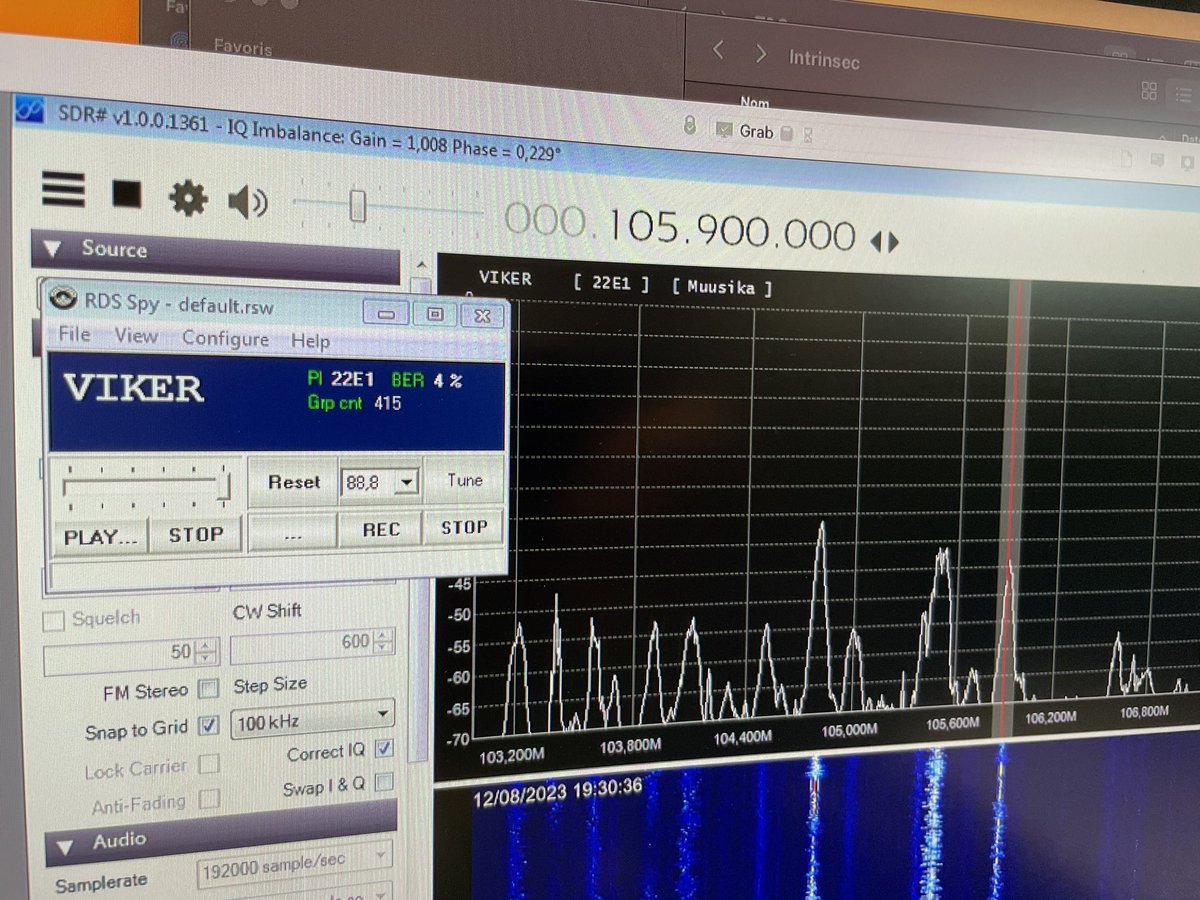This screenshot has height=900, width=1200.
Task: Click the STOP button next to REC
Action: point(464,527)
